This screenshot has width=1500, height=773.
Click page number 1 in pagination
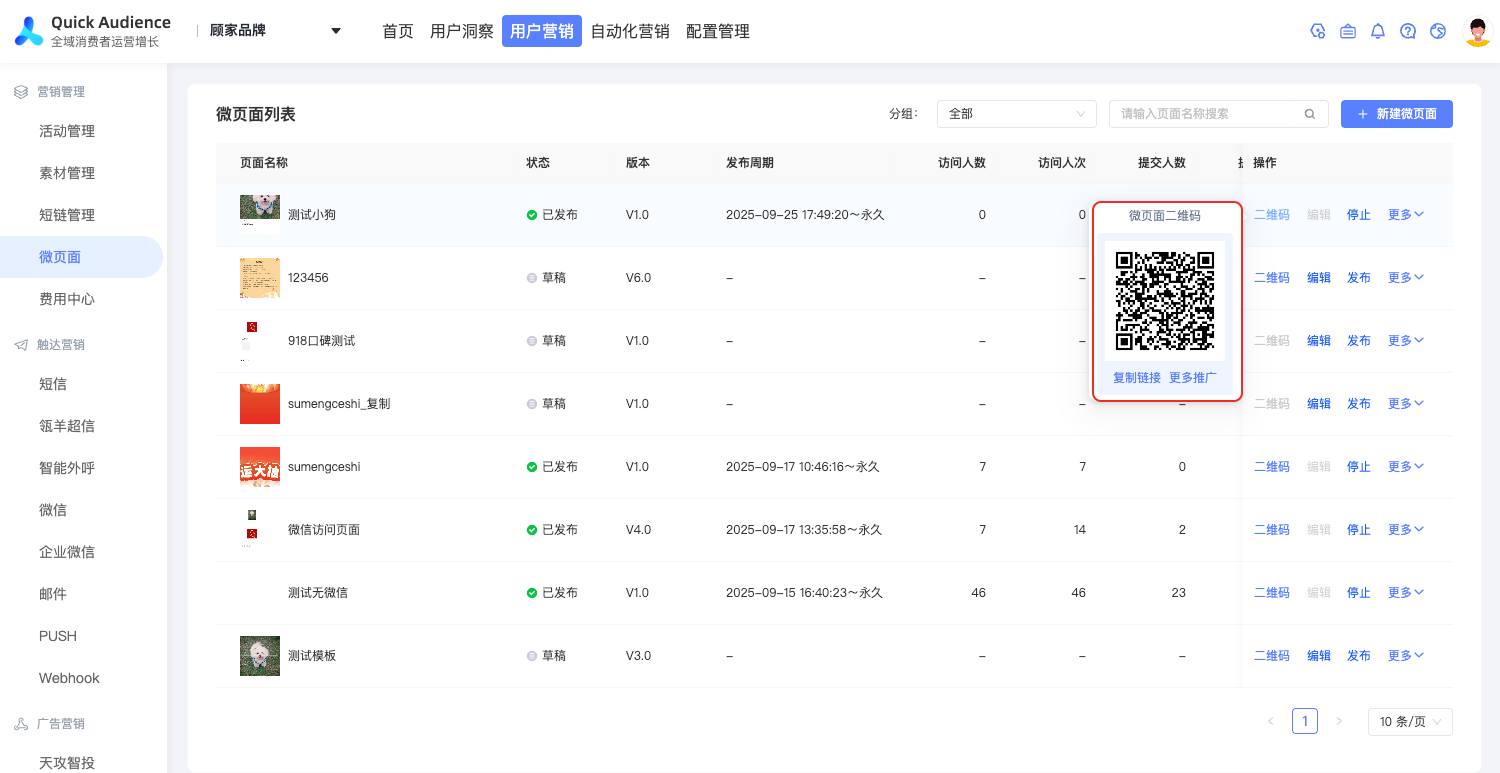tap(1305, 721)
